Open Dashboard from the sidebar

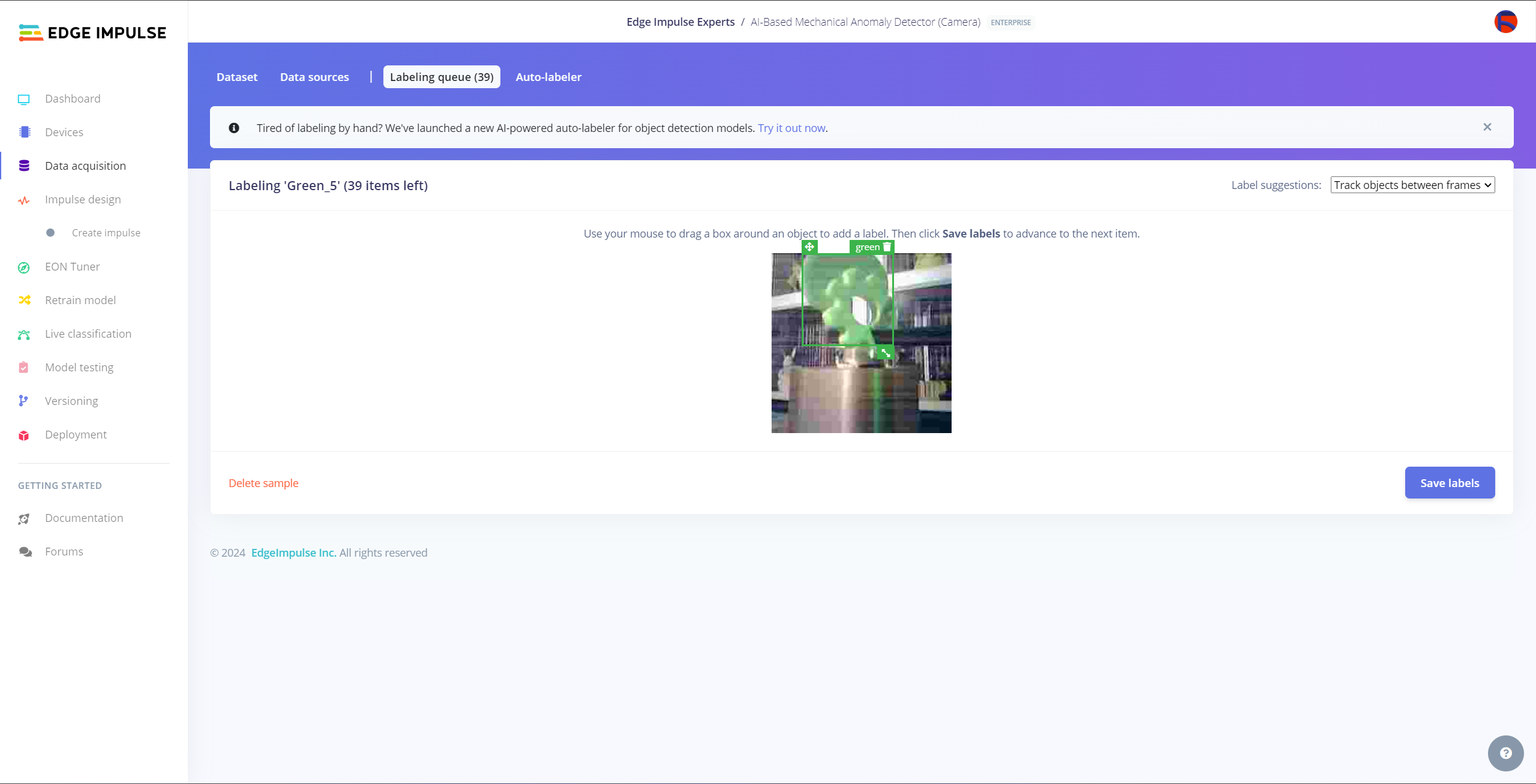pyautogui.click(x=73, y=99)
